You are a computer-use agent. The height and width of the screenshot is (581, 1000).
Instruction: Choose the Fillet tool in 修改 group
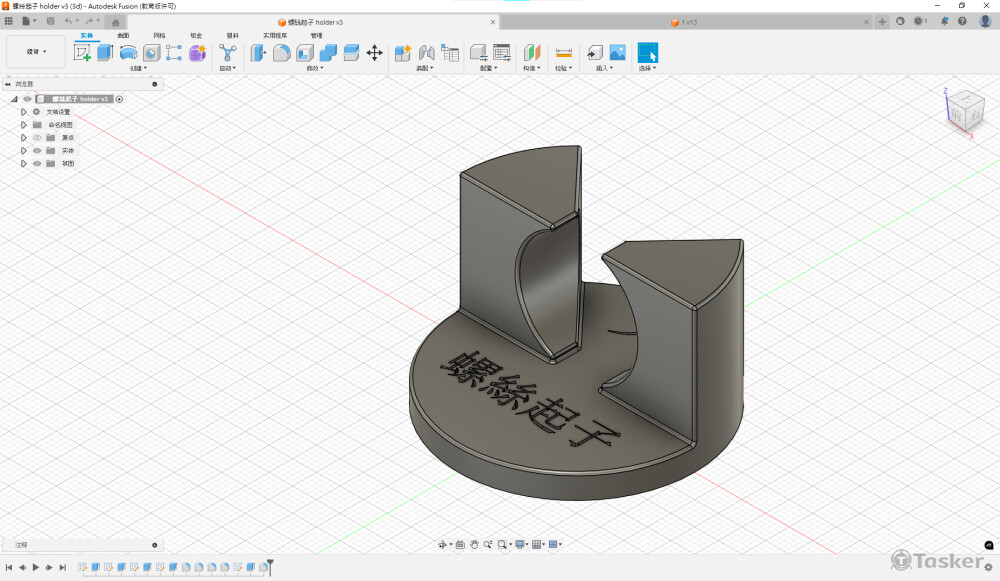coord(282,53)
